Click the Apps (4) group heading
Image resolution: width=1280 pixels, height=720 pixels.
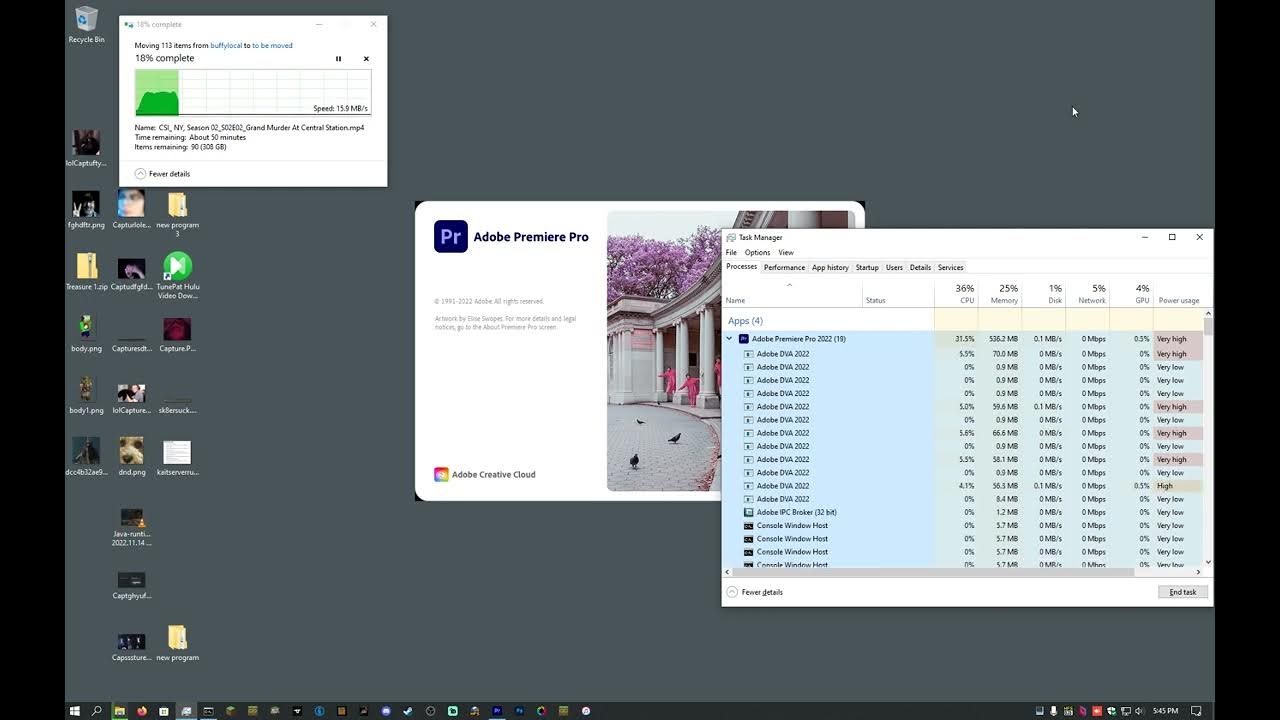coord(745,321)
